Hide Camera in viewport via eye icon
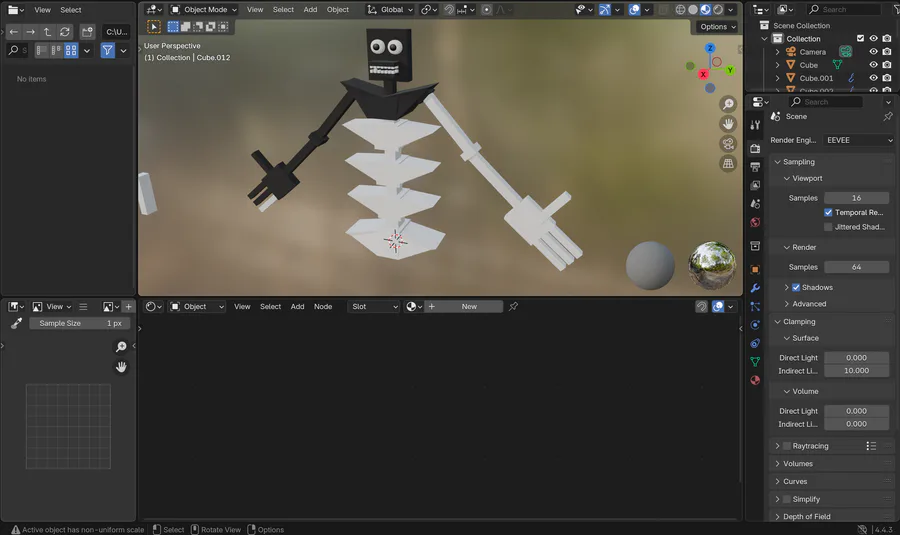 click(x=874, y=52)
